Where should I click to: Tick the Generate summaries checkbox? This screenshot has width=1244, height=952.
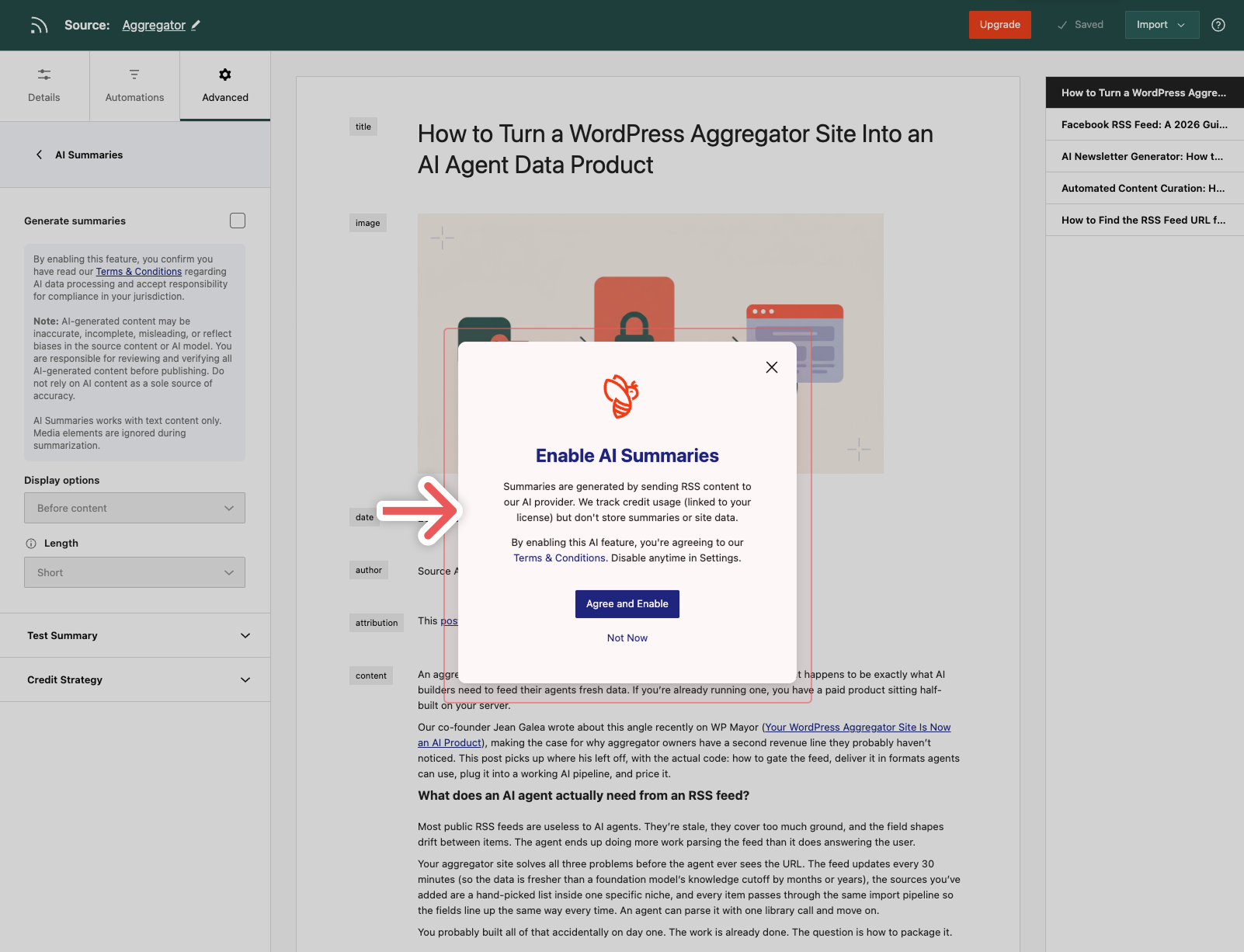(x=238, y=221)
